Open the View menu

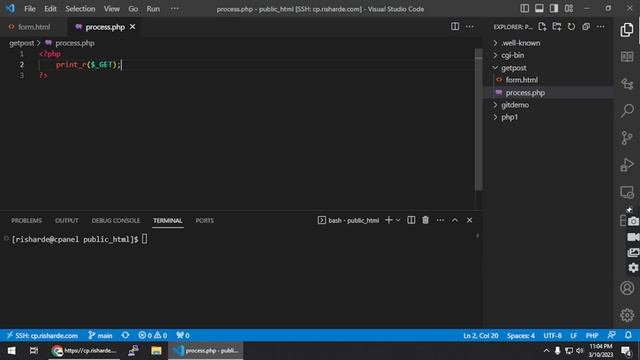click(111, 9)
